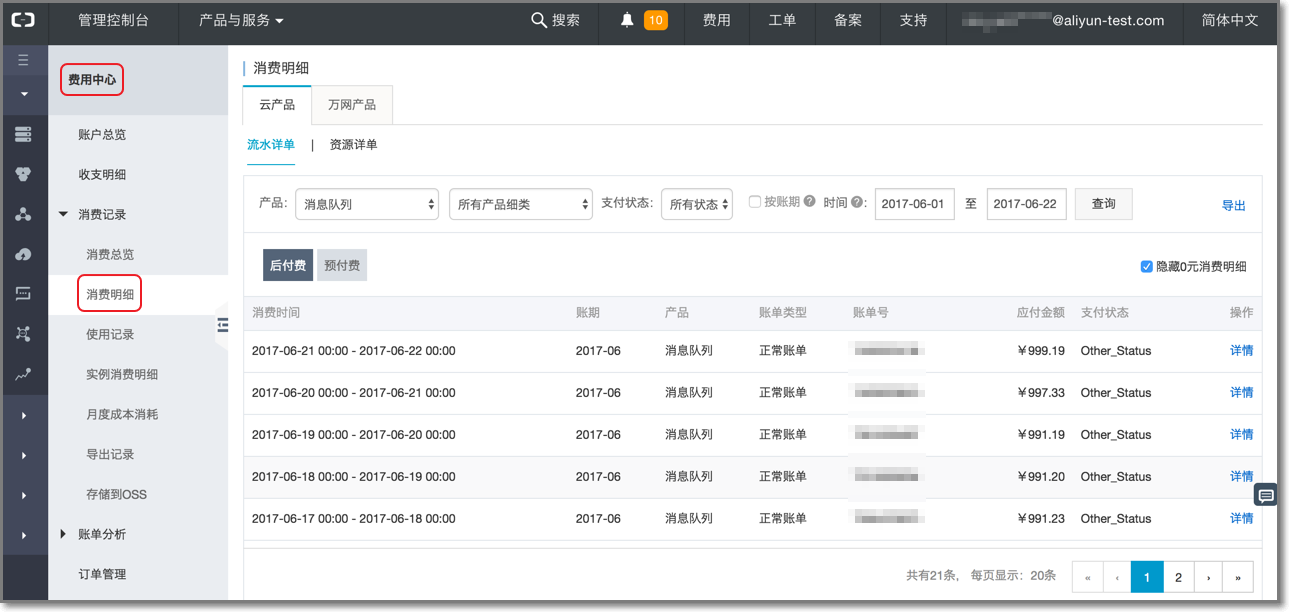Click the orange 10 notification badge
This screenshot has height=612, width=1289.
point(656,20)
